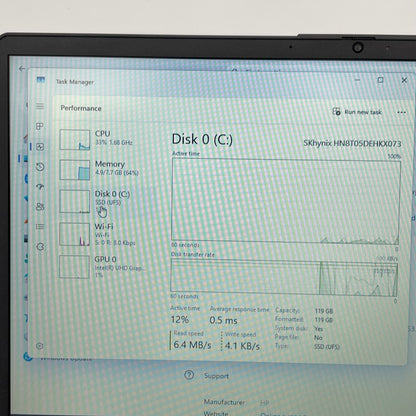Click the back arrow in Settings window behind
This screenshot has width=416, height=416.
pos(22,69)
